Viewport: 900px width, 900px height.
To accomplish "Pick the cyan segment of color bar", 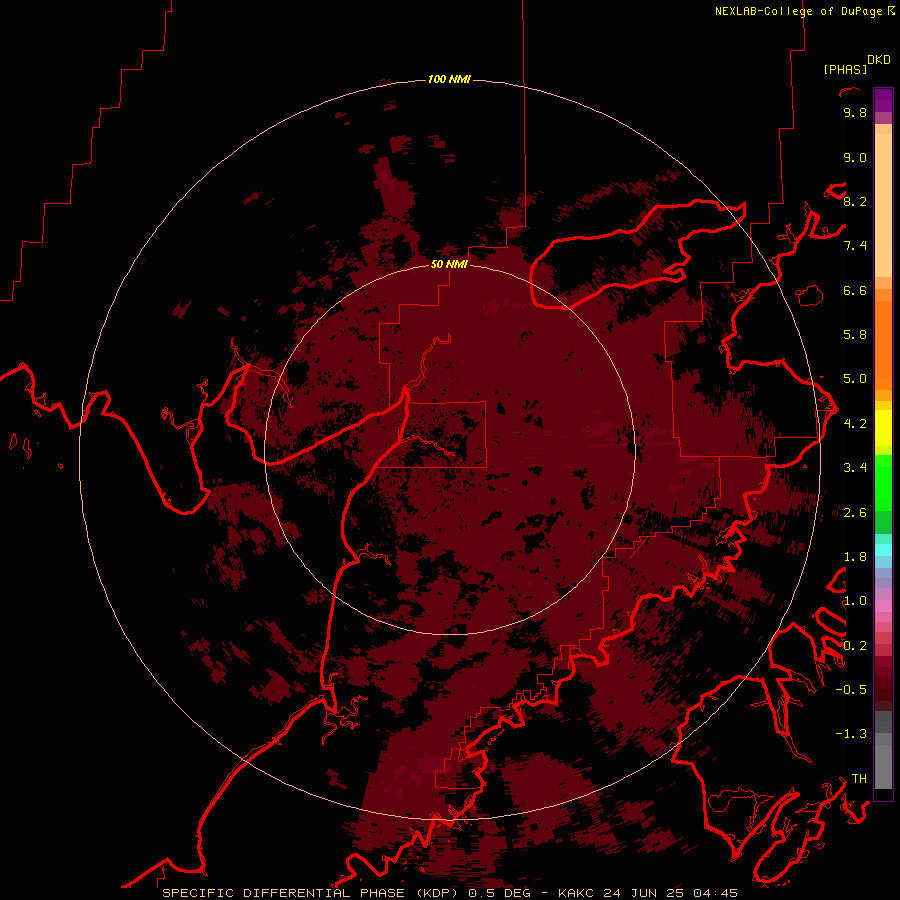I will [883, 550].
